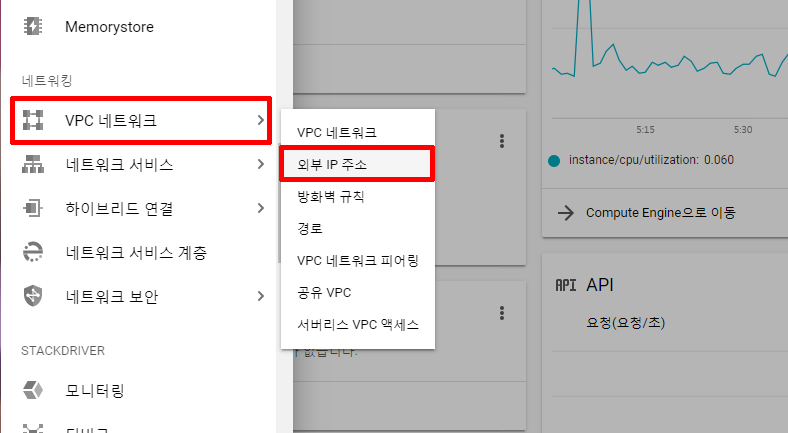Click the 네트워크 보안 shield icon
Screen dimensions: 788x433
click(33, 296)
